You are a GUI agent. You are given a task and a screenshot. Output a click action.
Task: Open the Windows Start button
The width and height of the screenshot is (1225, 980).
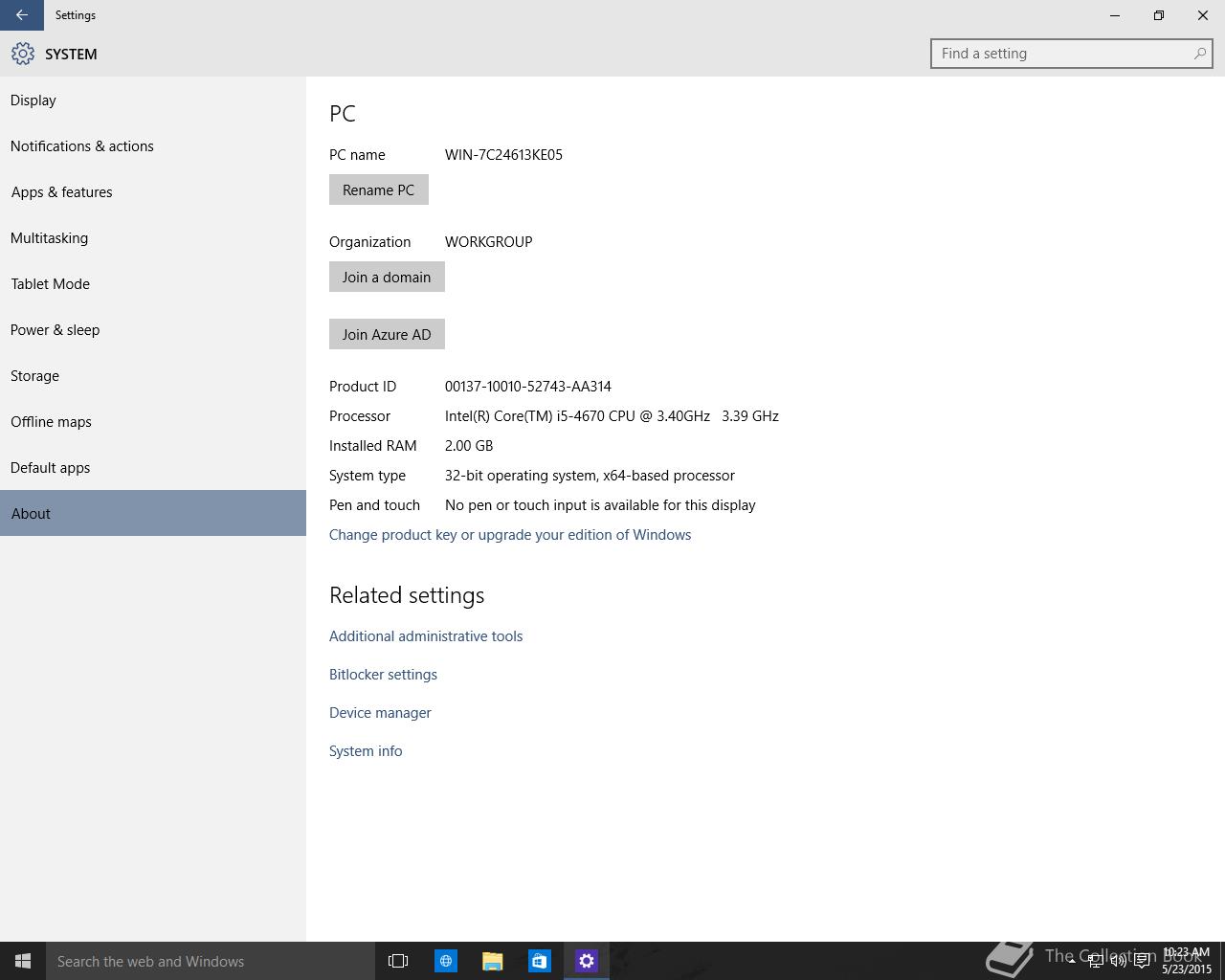23,961
